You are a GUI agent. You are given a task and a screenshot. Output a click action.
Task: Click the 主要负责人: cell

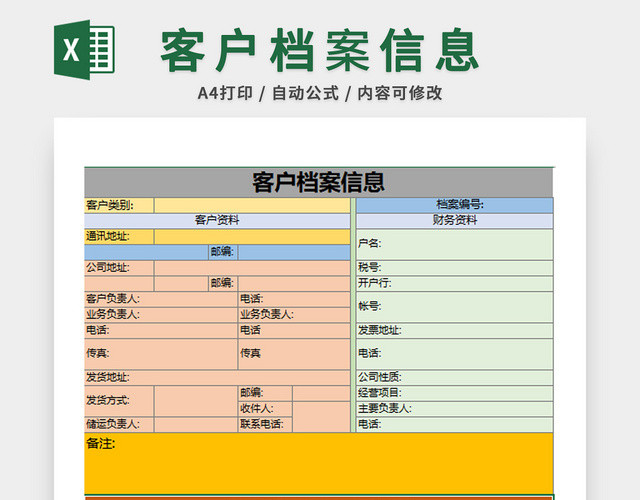click(x=455, y=409)
